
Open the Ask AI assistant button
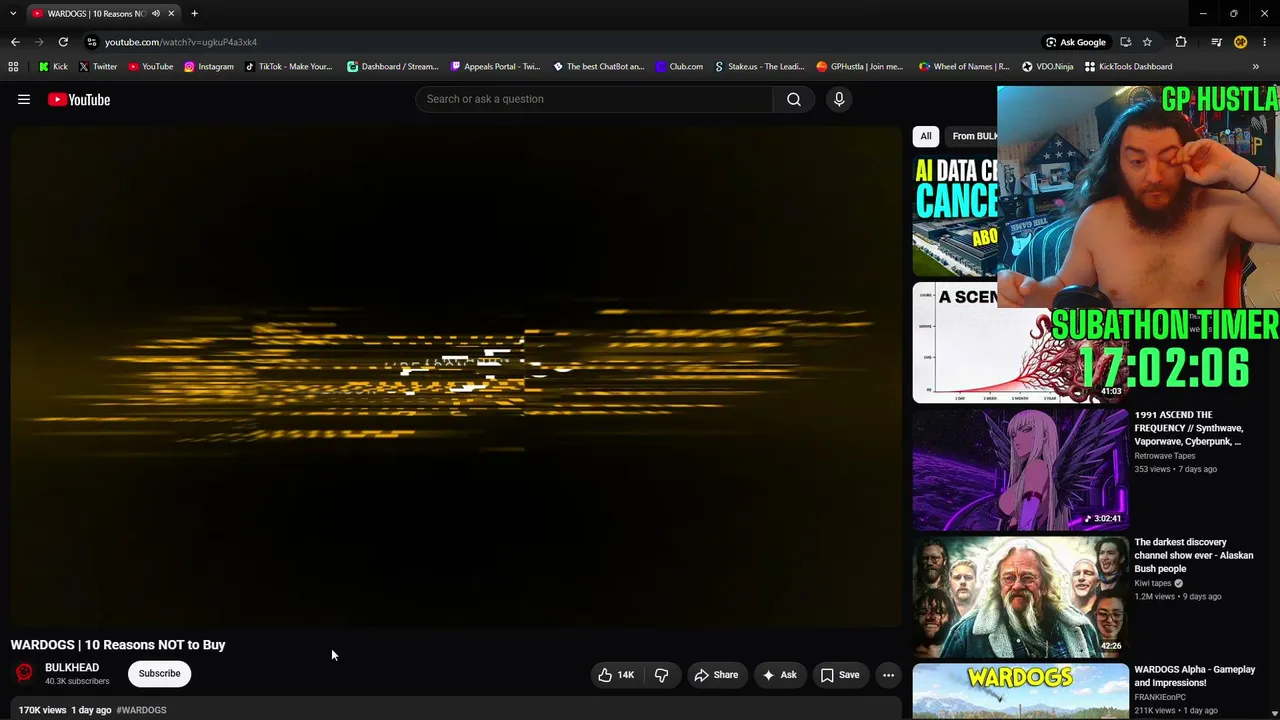pos(780,675)
